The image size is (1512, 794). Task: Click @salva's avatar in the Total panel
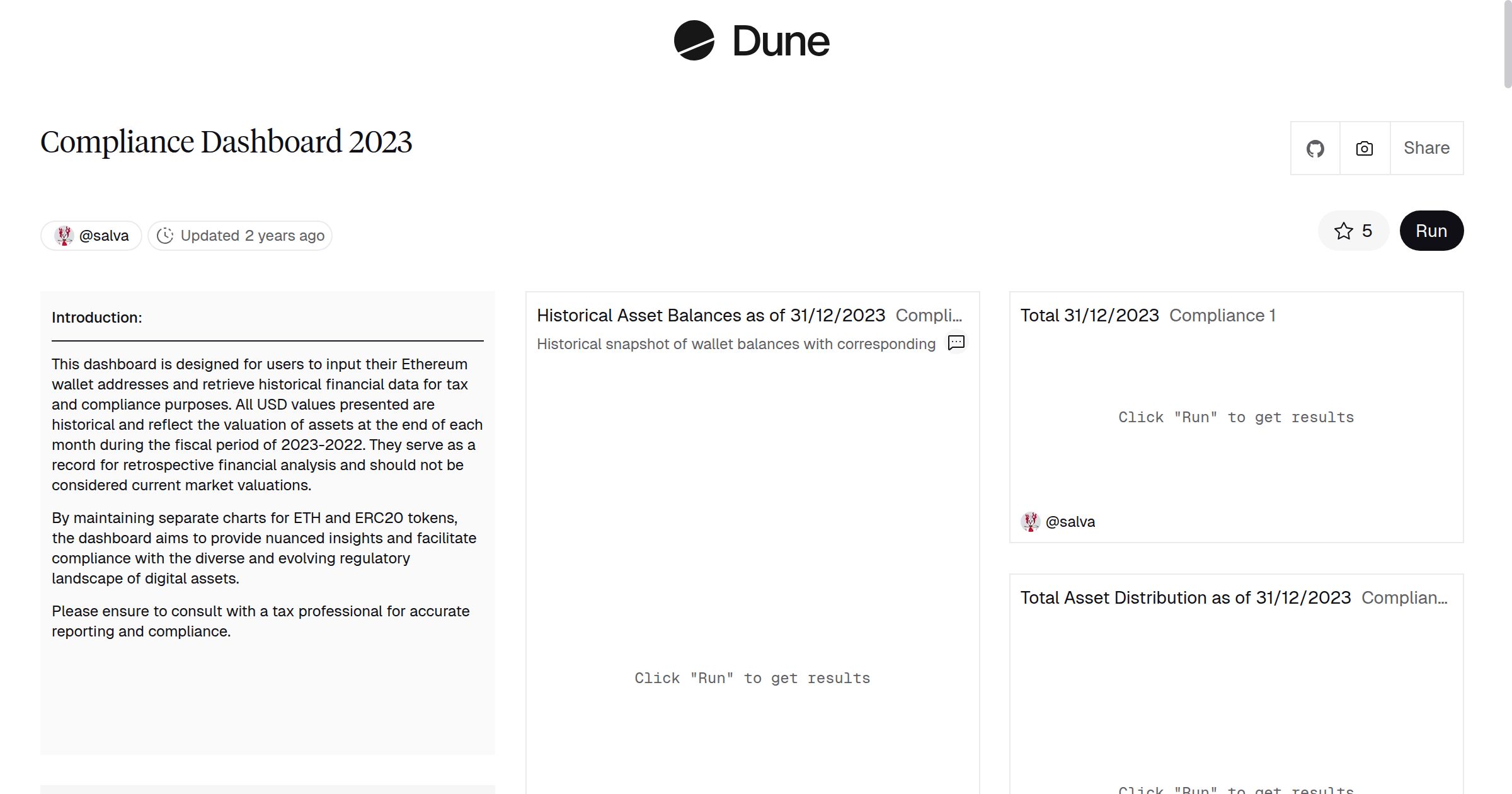tap(1031, 521)
